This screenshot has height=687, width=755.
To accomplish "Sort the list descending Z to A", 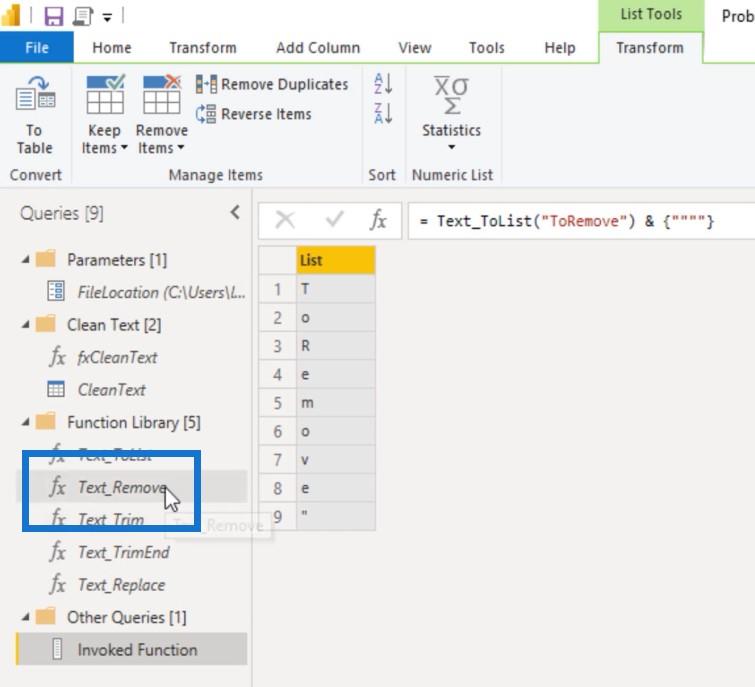I will pos(383,114).
